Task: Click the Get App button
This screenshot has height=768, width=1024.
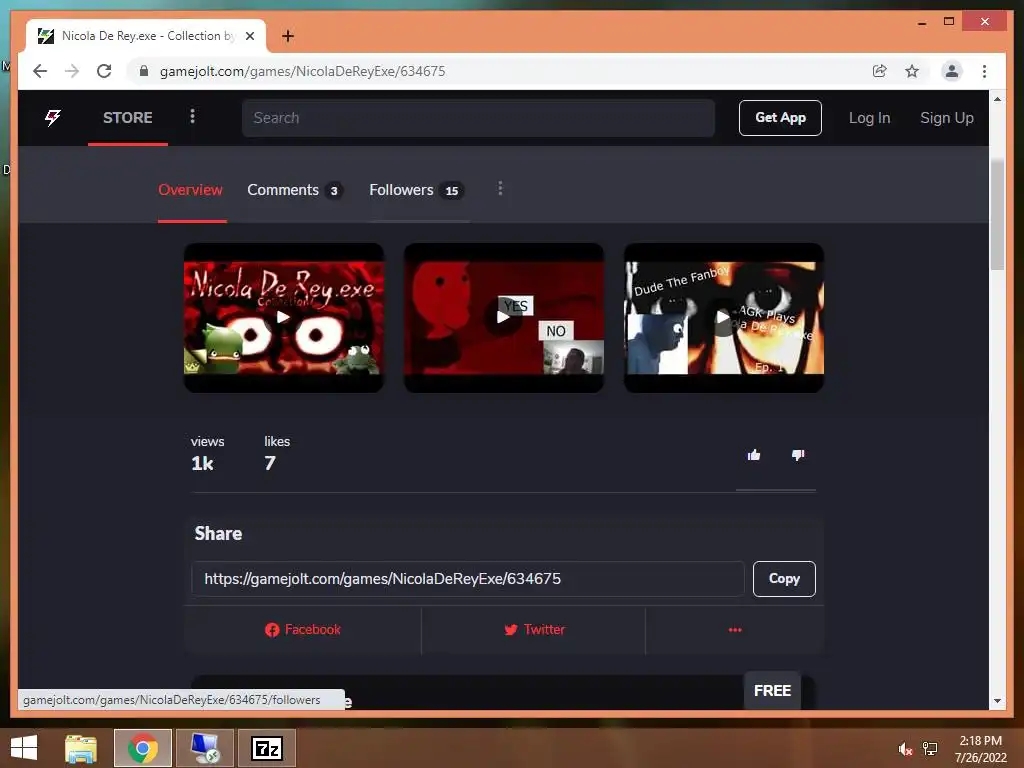Action: click(780, 118)
